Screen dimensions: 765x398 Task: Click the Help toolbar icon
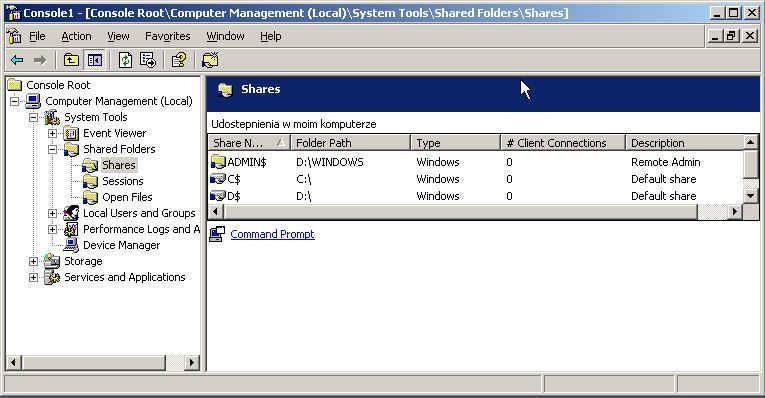[x=179, y=60]
